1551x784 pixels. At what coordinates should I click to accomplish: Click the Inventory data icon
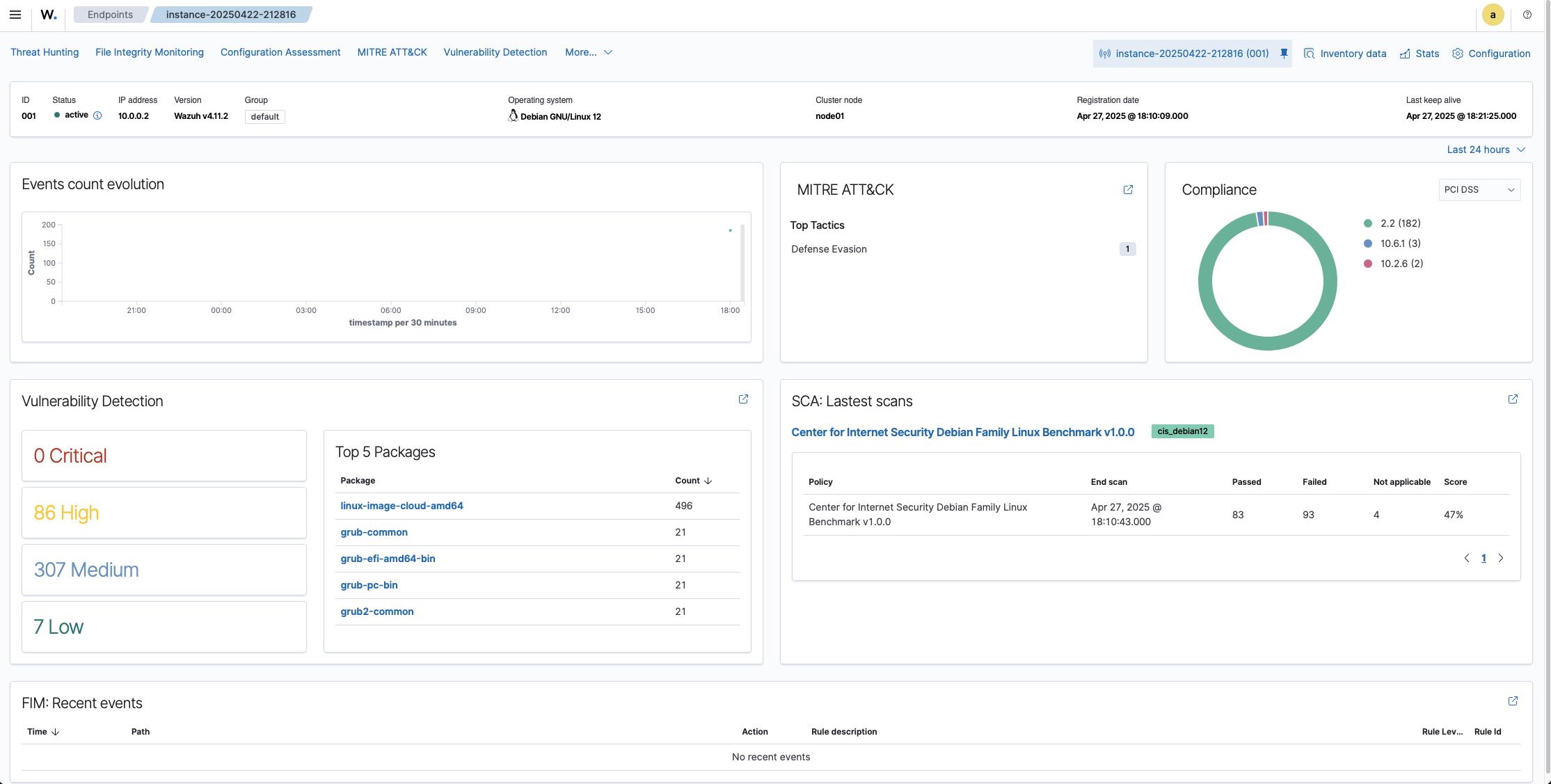[1309, 54]
